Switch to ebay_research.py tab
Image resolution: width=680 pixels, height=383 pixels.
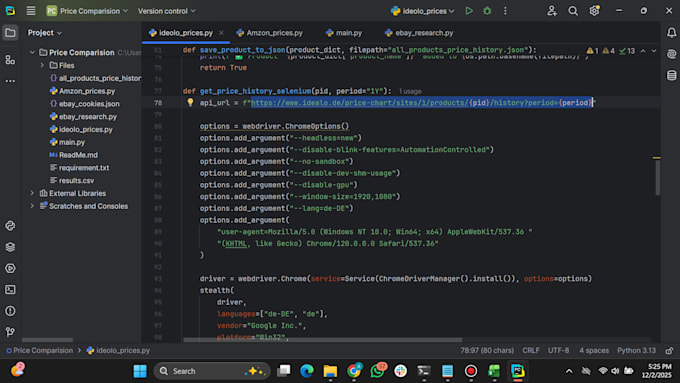[x=419, y=33]
